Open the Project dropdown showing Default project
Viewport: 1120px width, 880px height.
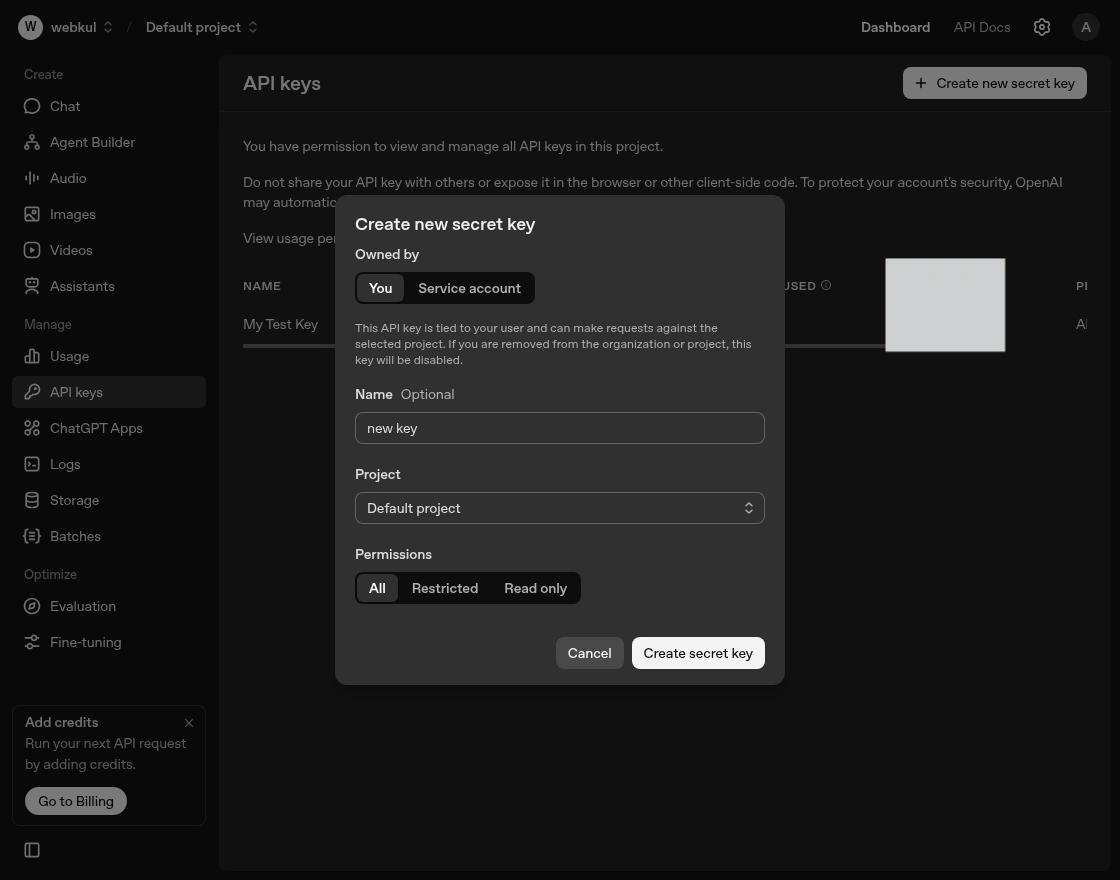560,508
